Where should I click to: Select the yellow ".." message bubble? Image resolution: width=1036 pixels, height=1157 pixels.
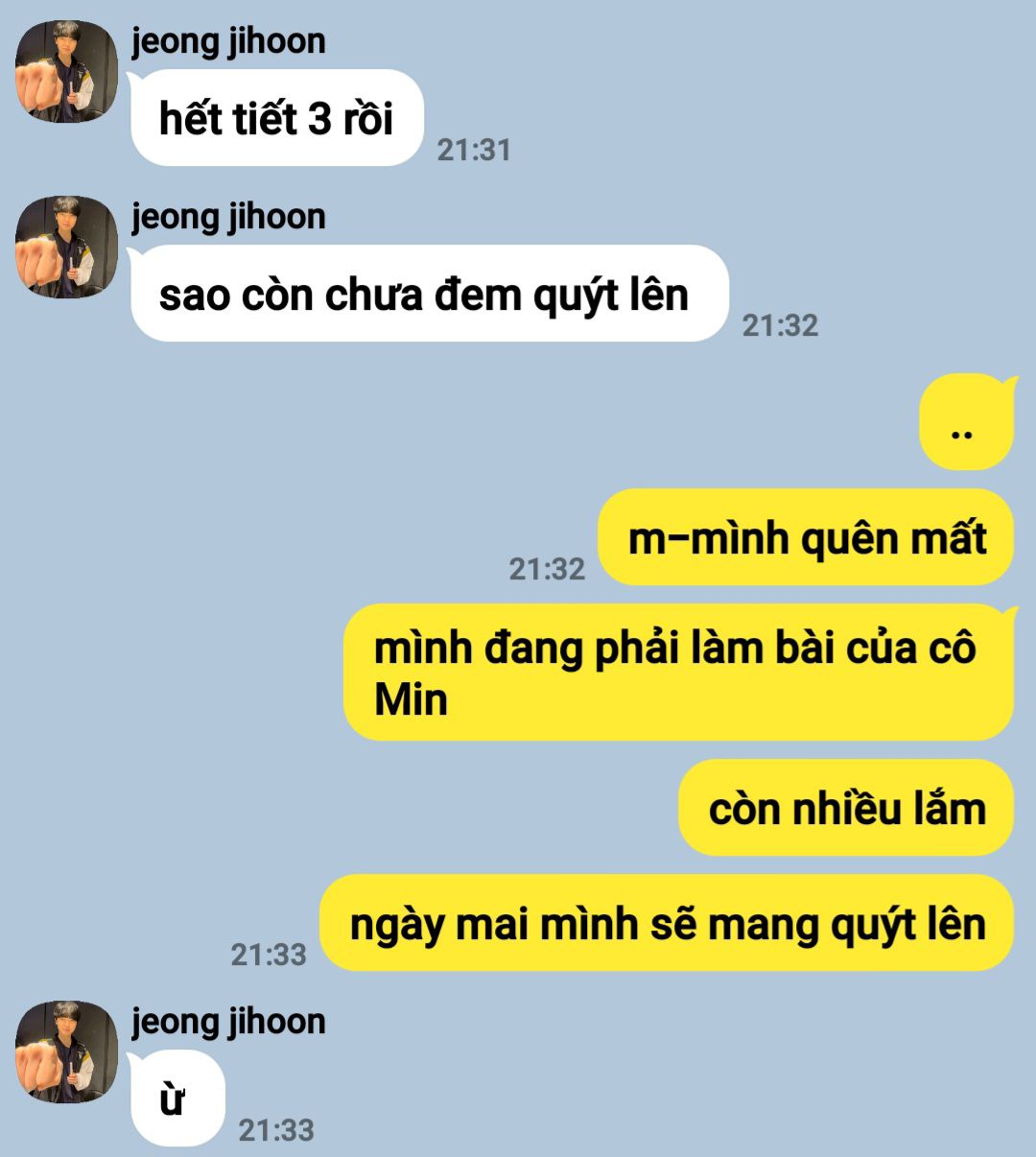(x=967, y=422)
